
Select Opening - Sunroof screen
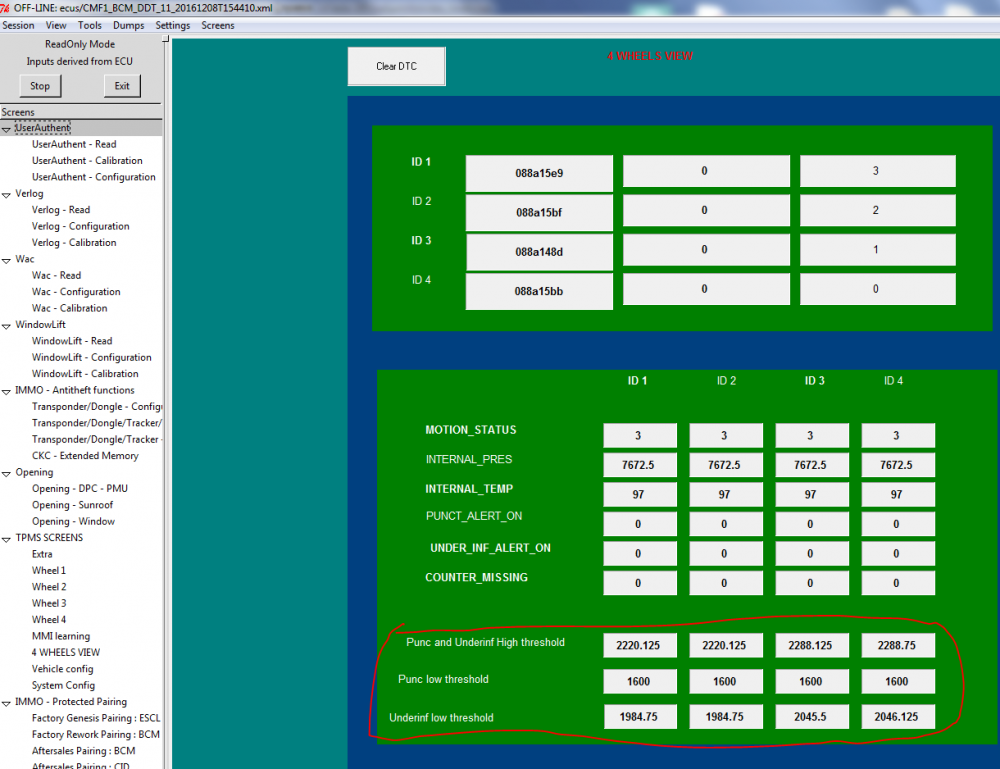[x=73, y=505]
